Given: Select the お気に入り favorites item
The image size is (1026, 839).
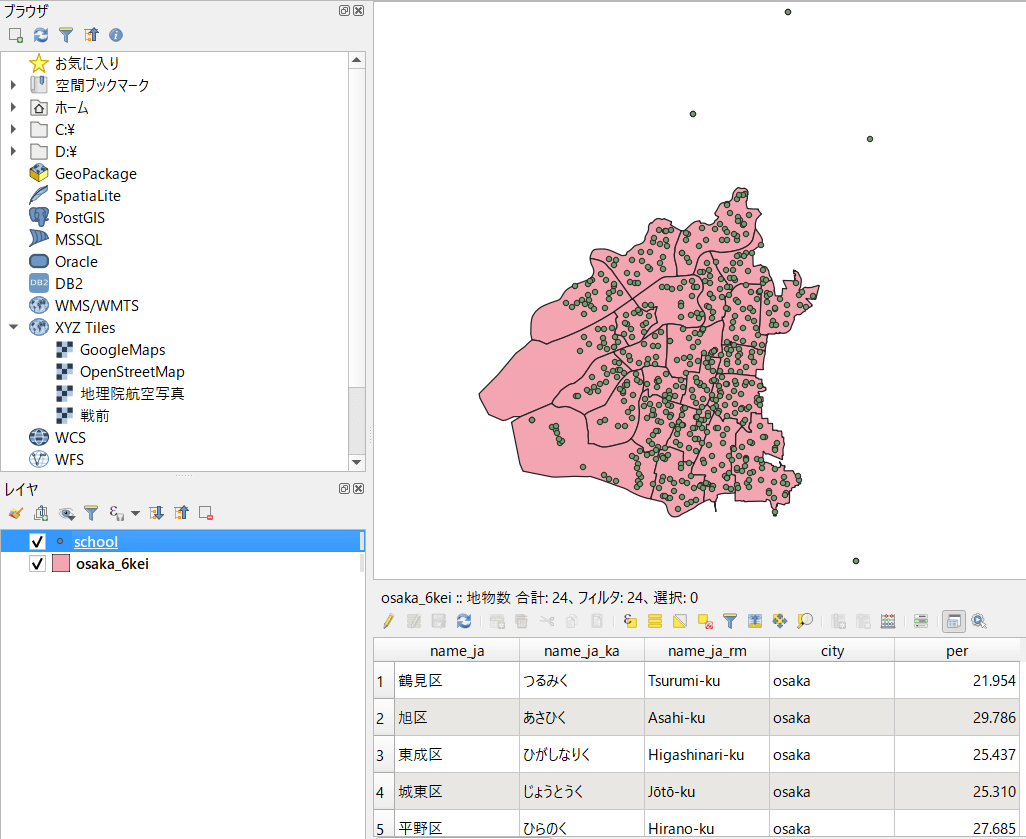Looking at the screenshot, I should [x=87, y=63].
